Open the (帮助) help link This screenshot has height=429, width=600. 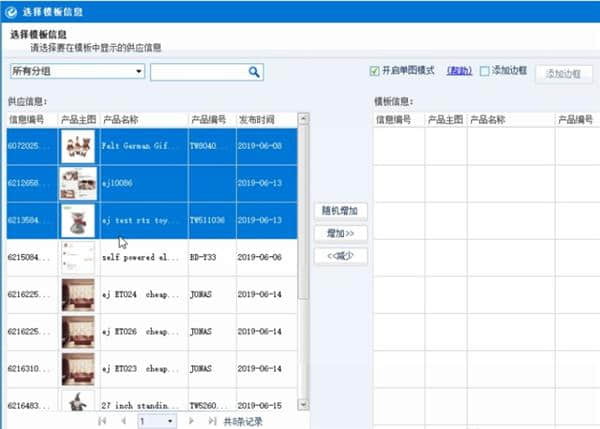pos(459,71)
